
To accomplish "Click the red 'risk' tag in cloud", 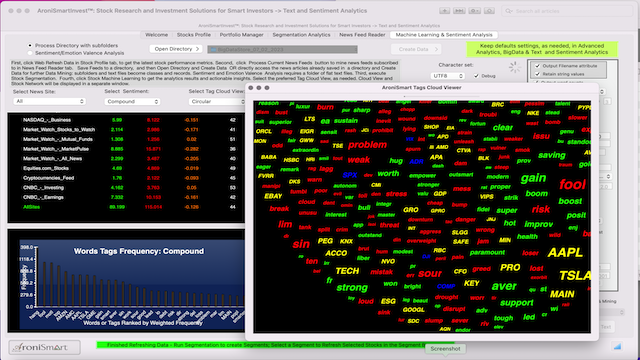I will tap(541, 209).
